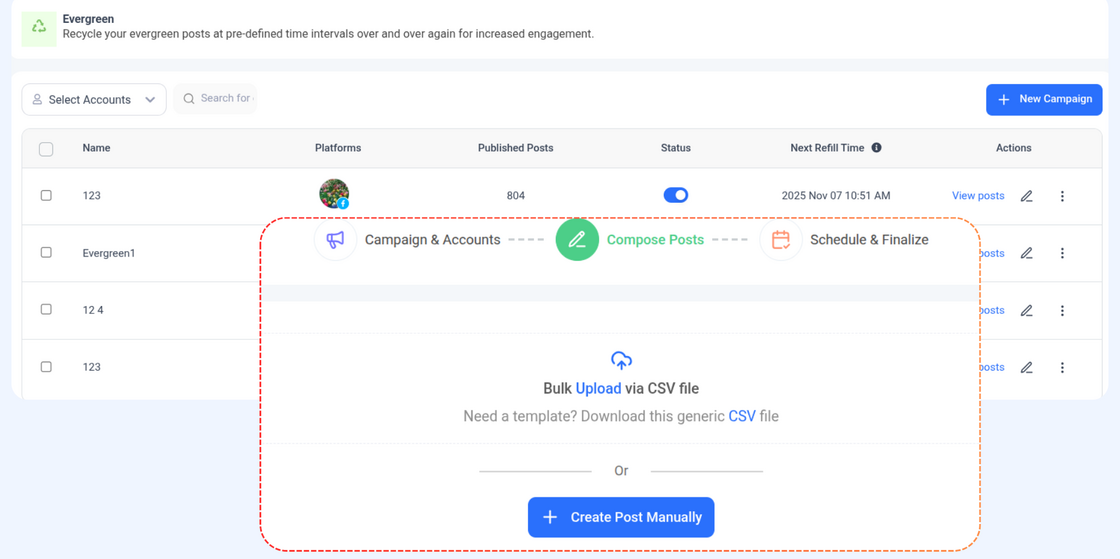This screenshot has width=1120, height=559.
Task: Click the Schedule & Finalize calendar icon
Action: (781, 240)
